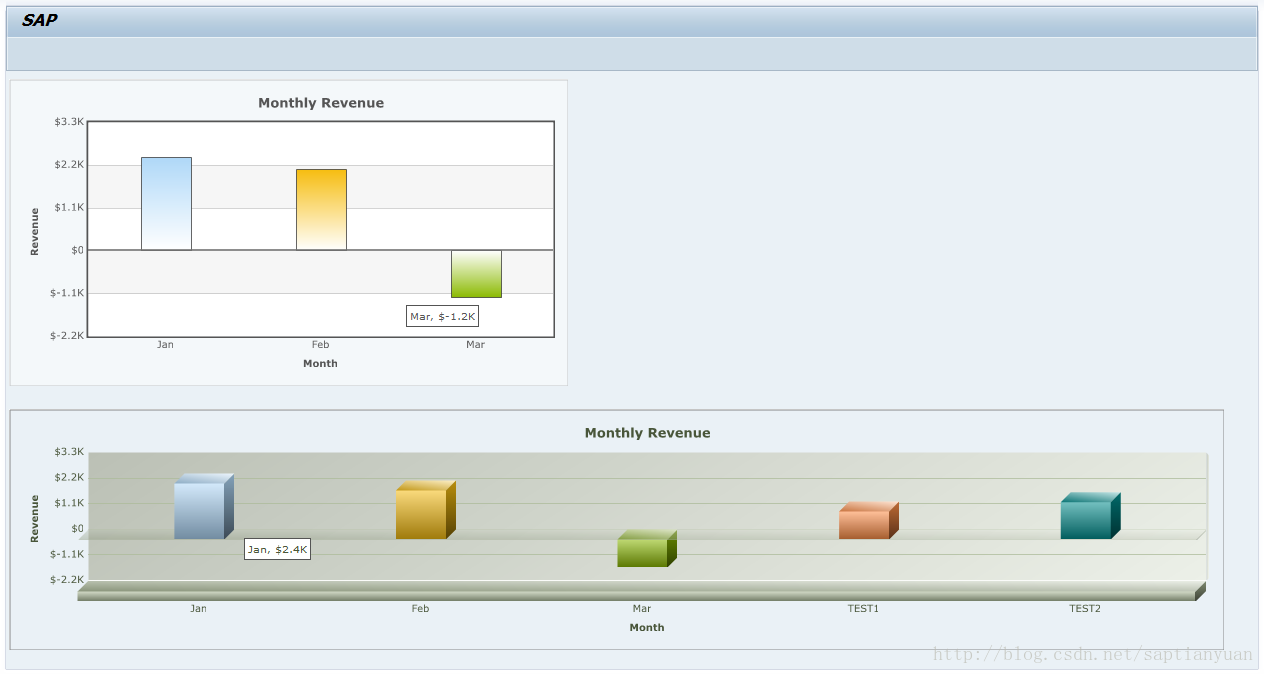
Task: Click the Jan label under bottom chart
Action: 199,608
